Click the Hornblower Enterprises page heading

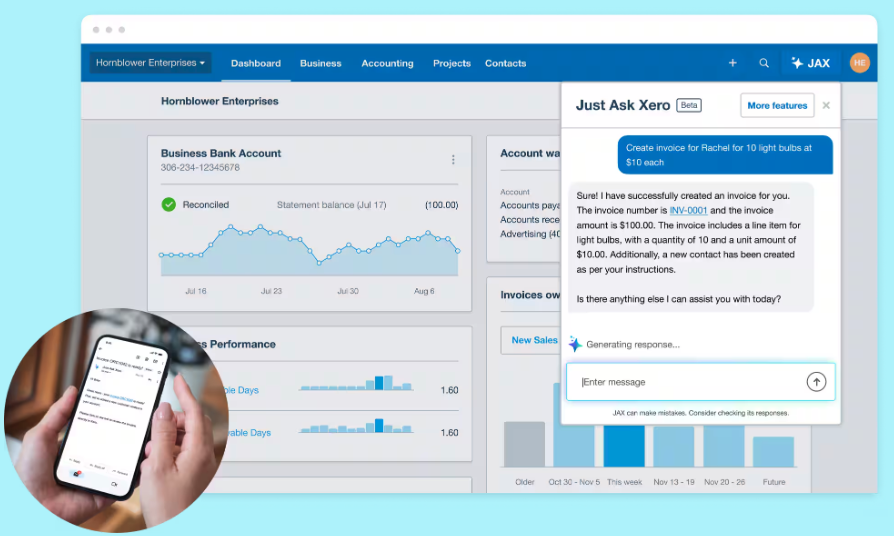(220, 101)
